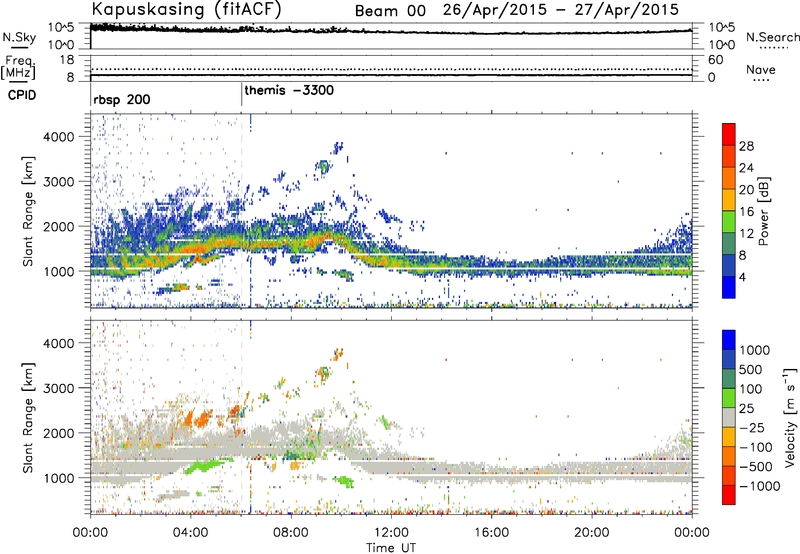The image size is (800, 554).
Task: Click the Power [dB] color bar
Action: pos(729,210)
